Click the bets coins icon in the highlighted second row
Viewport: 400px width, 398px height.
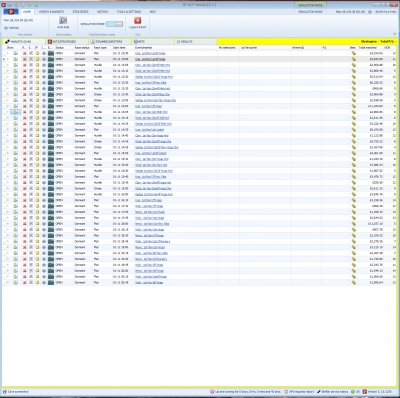point(353,59)
